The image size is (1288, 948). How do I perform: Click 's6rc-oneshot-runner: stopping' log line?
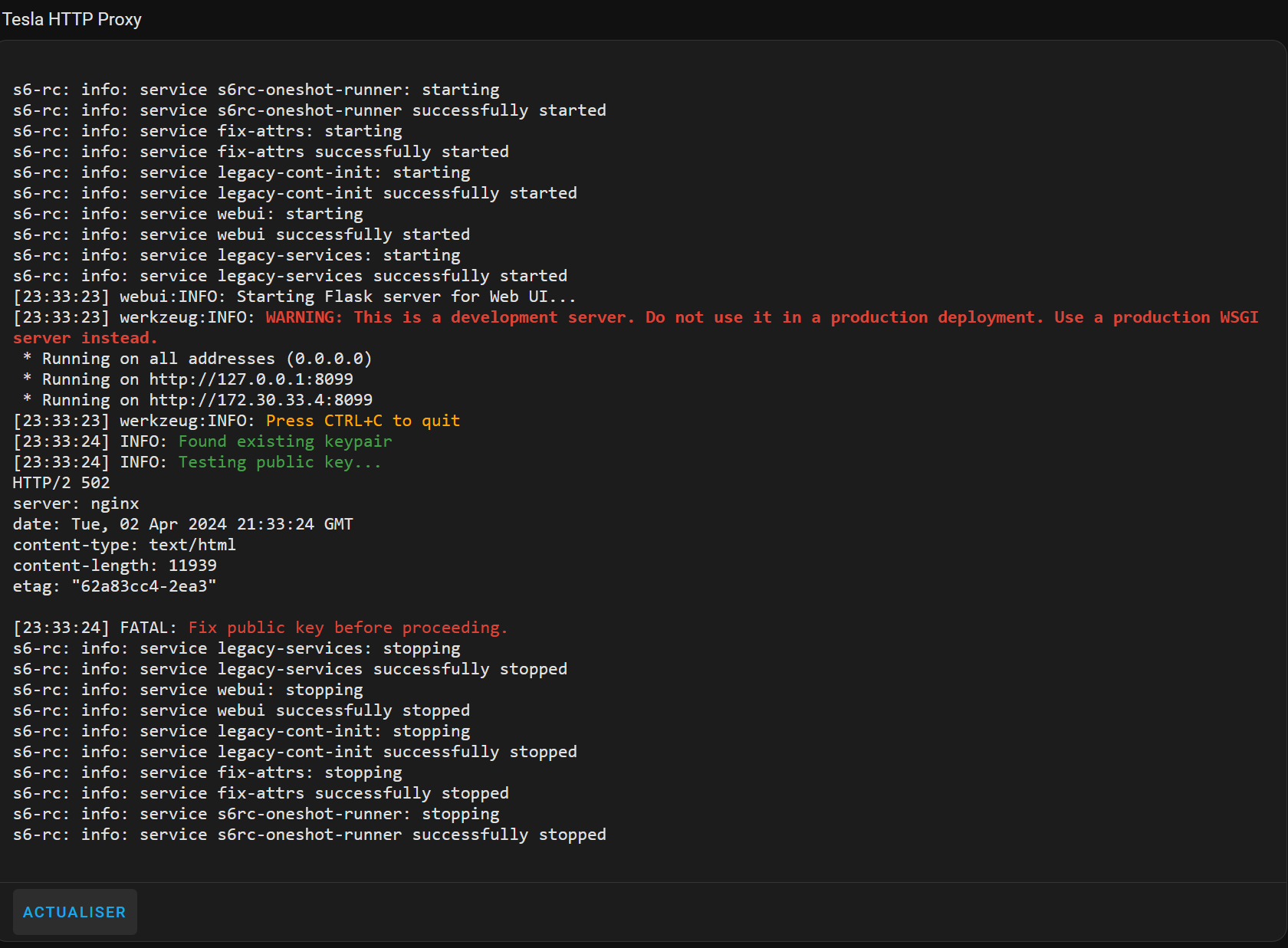[x=256, y=814]
